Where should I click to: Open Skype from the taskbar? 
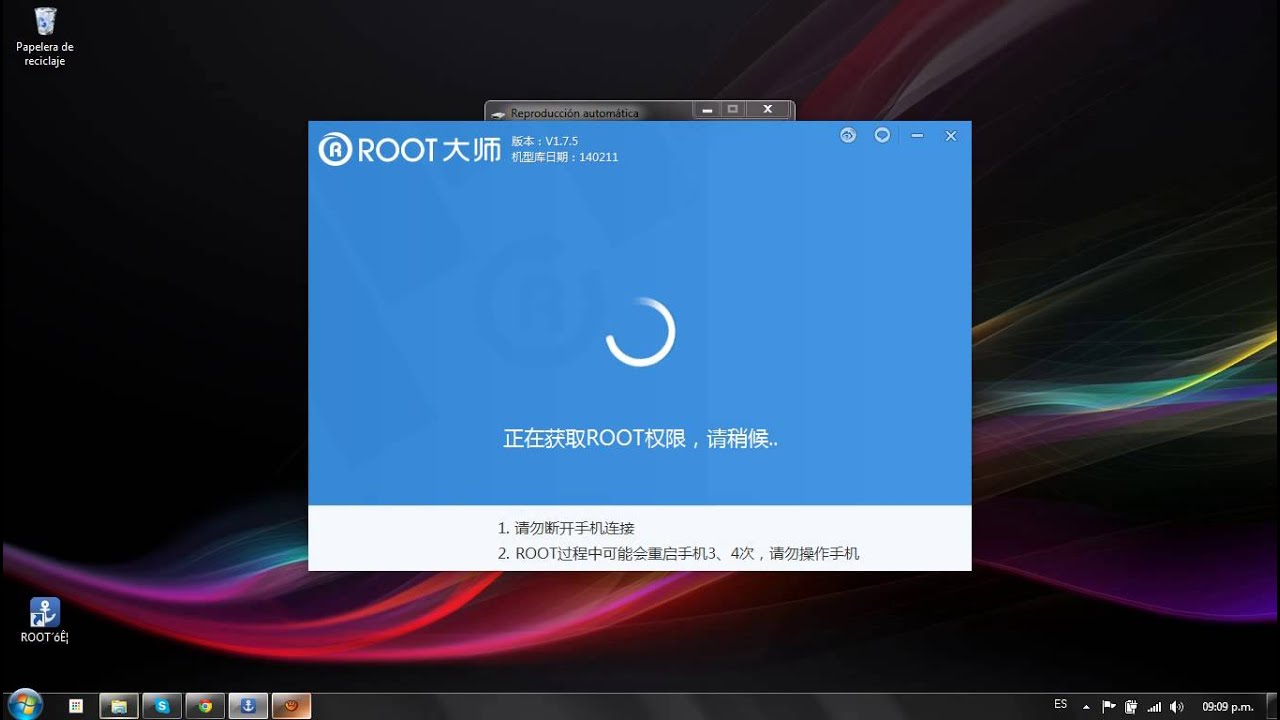161,706
